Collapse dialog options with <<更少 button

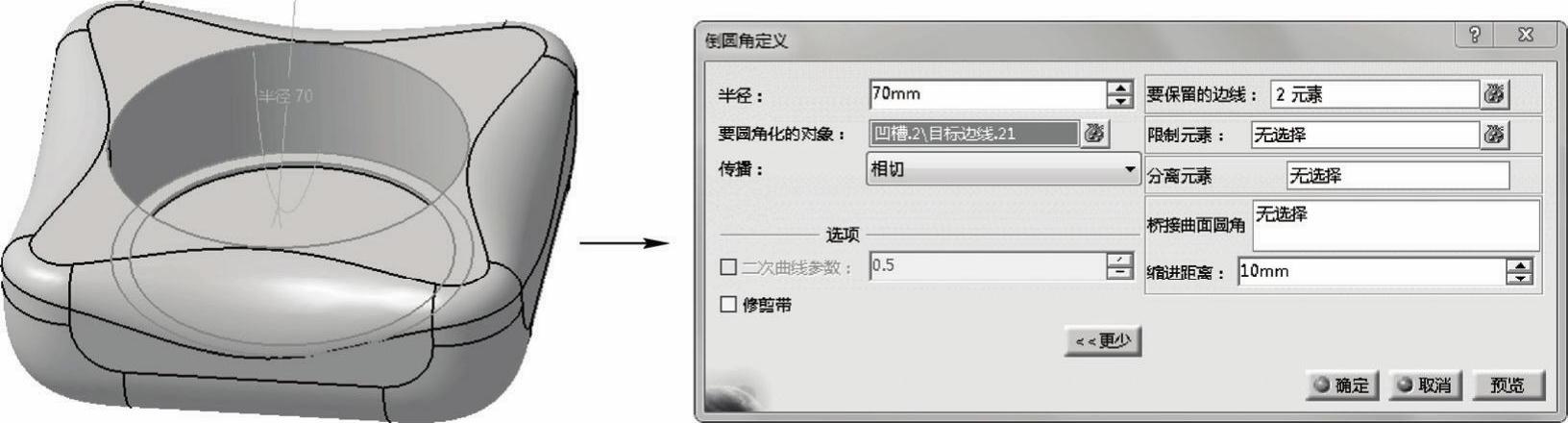coord(1103,341)
